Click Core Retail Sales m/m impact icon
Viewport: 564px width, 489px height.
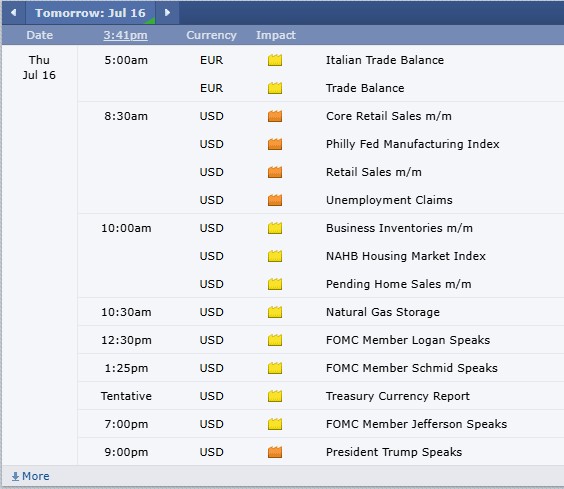pos(275,116)
